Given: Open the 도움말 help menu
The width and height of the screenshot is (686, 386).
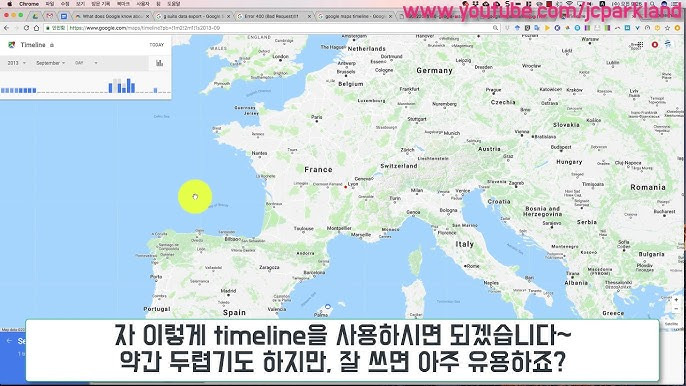Looking at the screenshot, I should click(174, 4).
